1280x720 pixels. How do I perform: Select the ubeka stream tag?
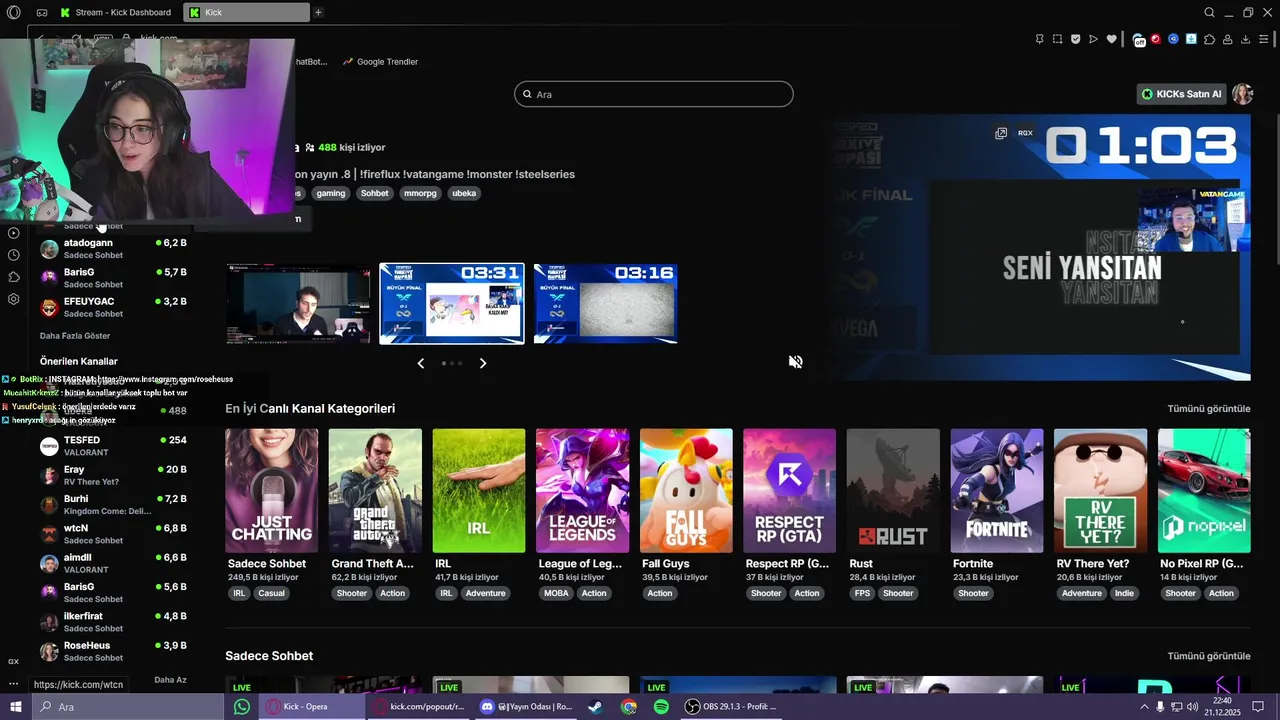pyautogui.click(x=464, y=193)
